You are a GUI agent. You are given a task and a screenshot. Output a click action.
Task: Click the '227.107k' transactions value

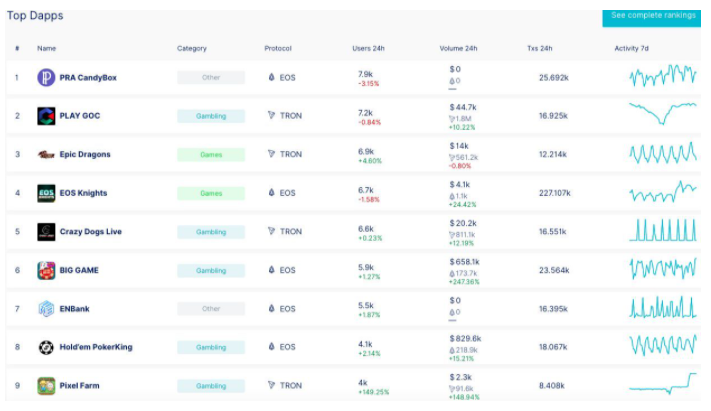point(555,193)
